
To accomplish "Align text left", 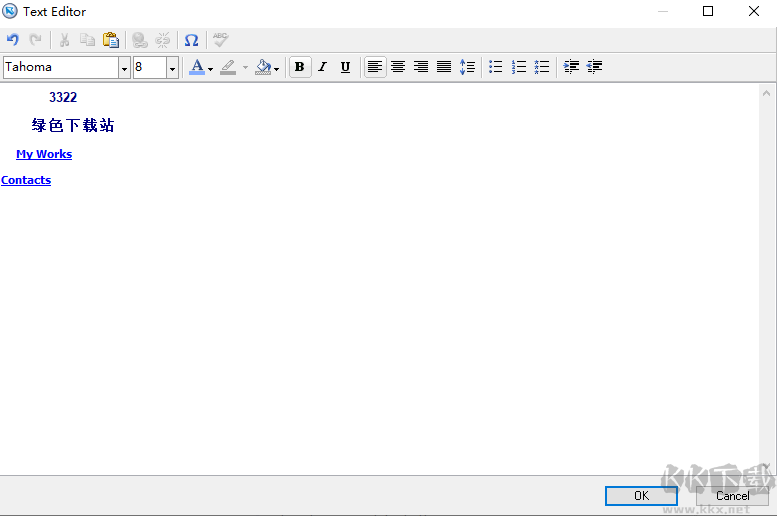I will click(375, 67).
